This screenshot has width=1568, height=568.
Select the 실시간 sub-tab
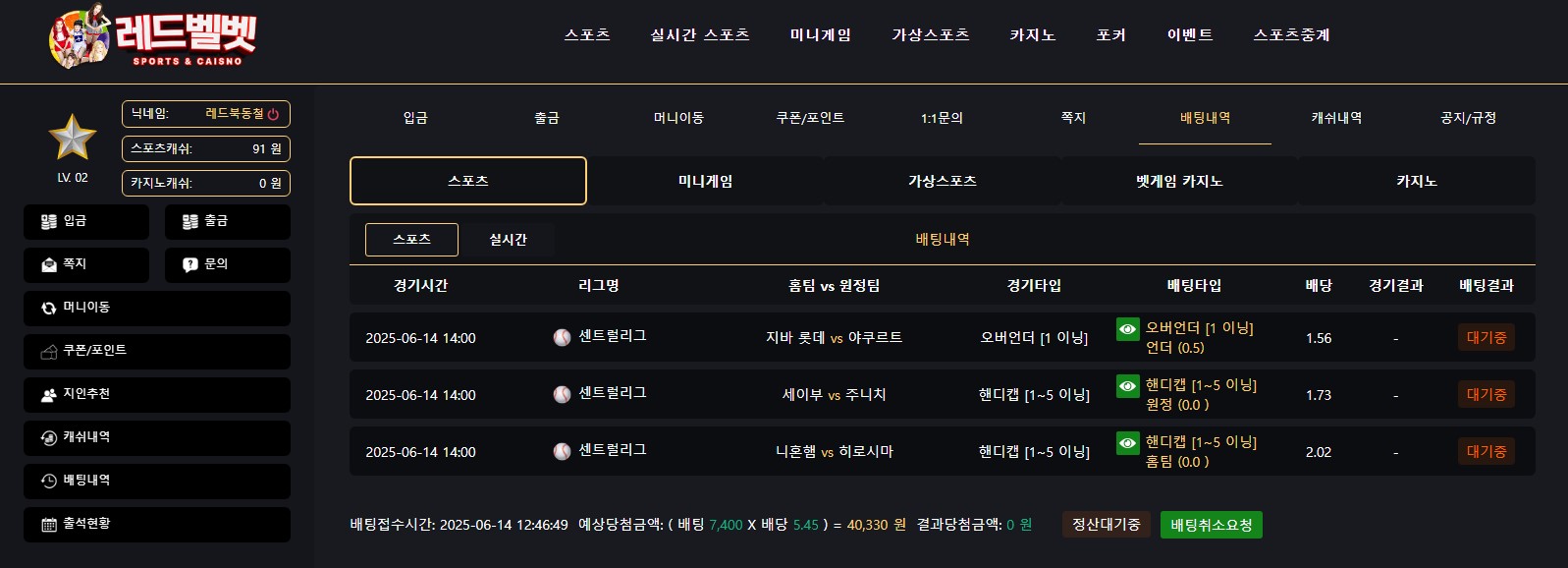(x=509, y=240)
